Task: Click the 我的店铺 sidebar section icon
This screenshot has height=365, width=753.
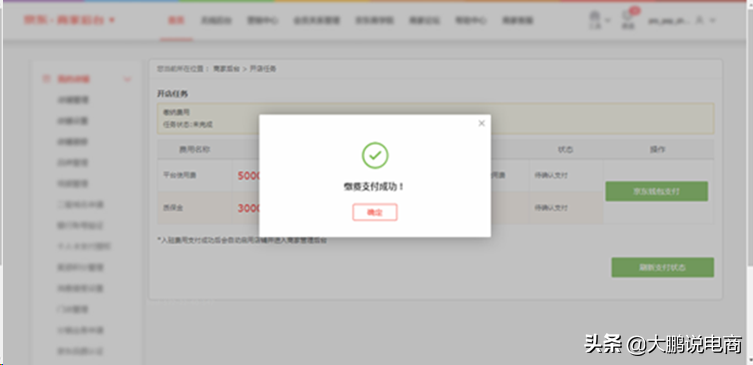Action: click(47, 79)
